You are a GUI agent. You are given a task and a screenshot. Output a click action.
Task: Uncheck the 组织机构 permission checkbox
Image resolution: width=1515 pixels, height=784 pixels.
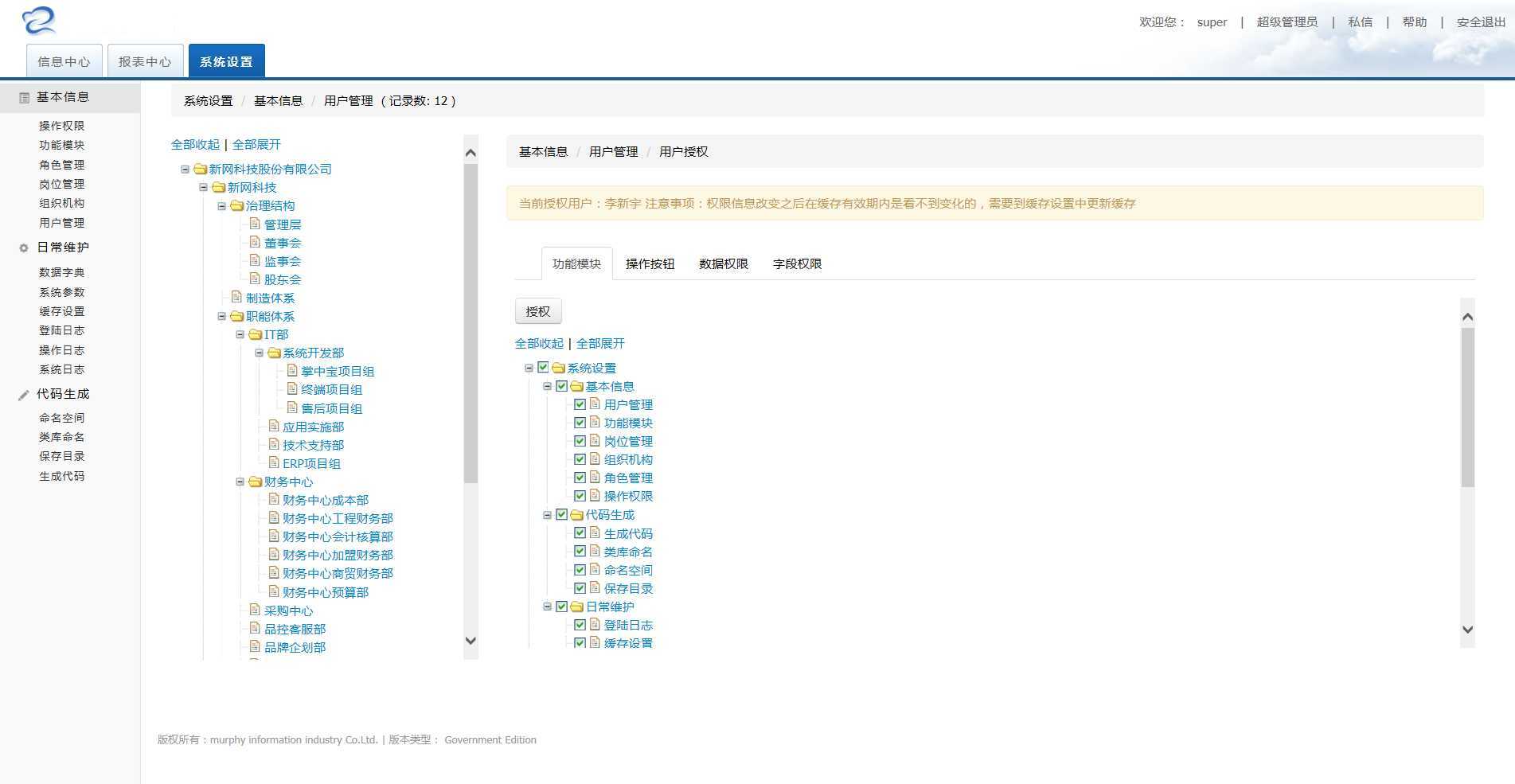click(x=580, y=459)
